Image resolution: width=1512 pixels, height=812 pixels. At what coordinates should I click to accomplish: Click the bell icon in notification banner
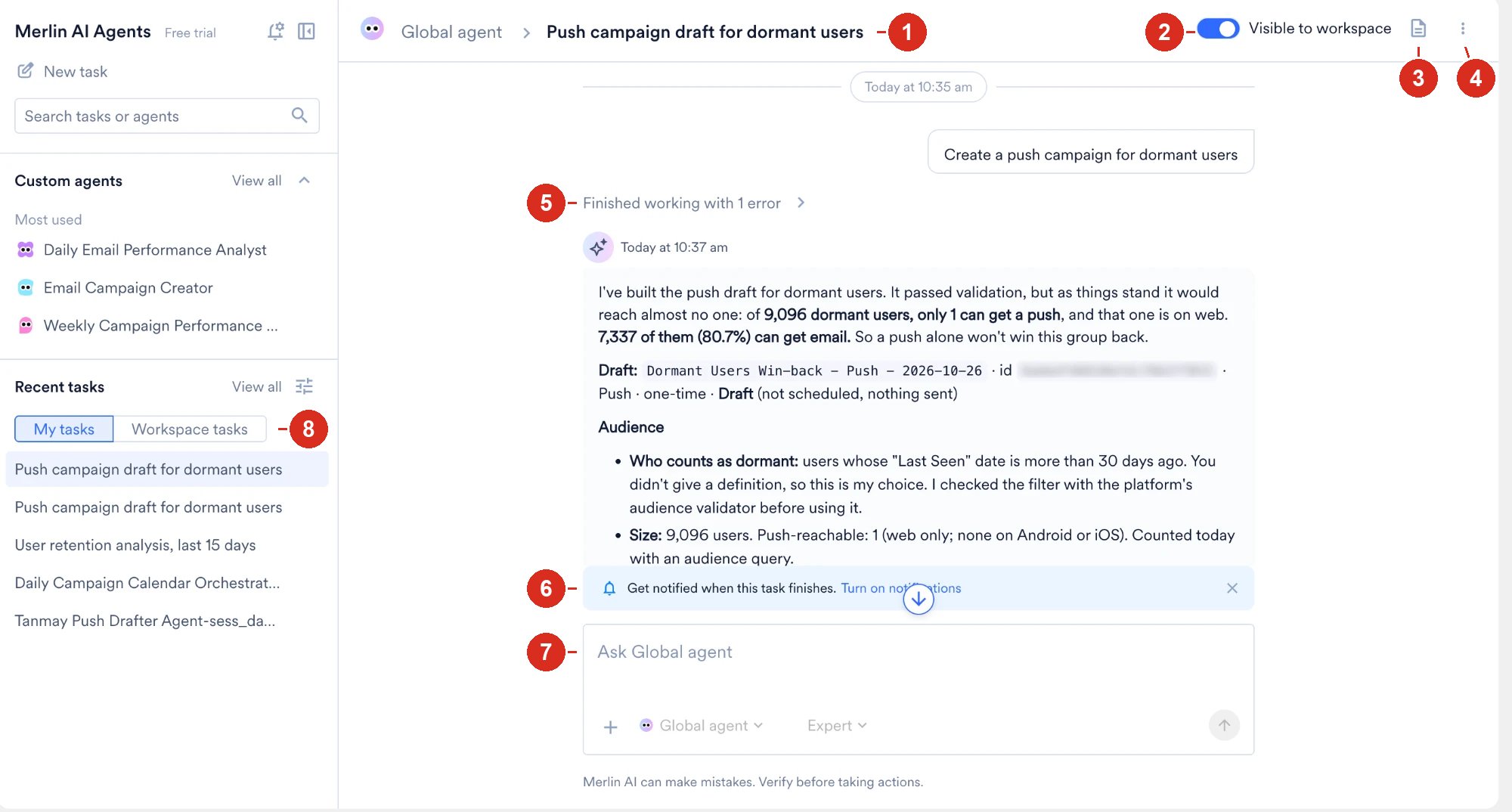(609, 588)
